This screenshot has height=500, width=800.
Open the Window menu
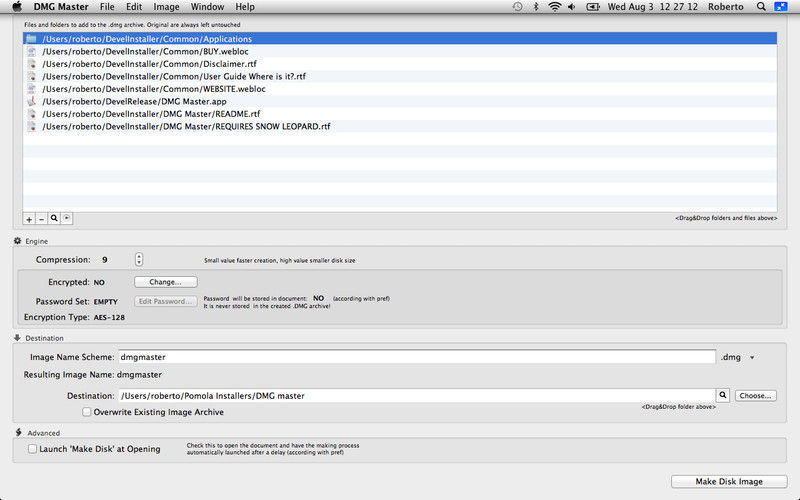tap(207, 7)
